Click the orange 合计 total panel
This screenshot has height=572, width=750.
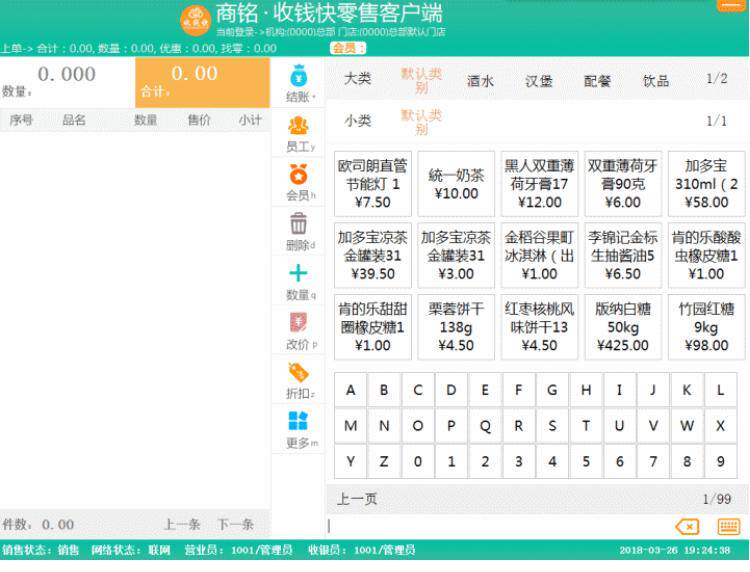(203, 82)
